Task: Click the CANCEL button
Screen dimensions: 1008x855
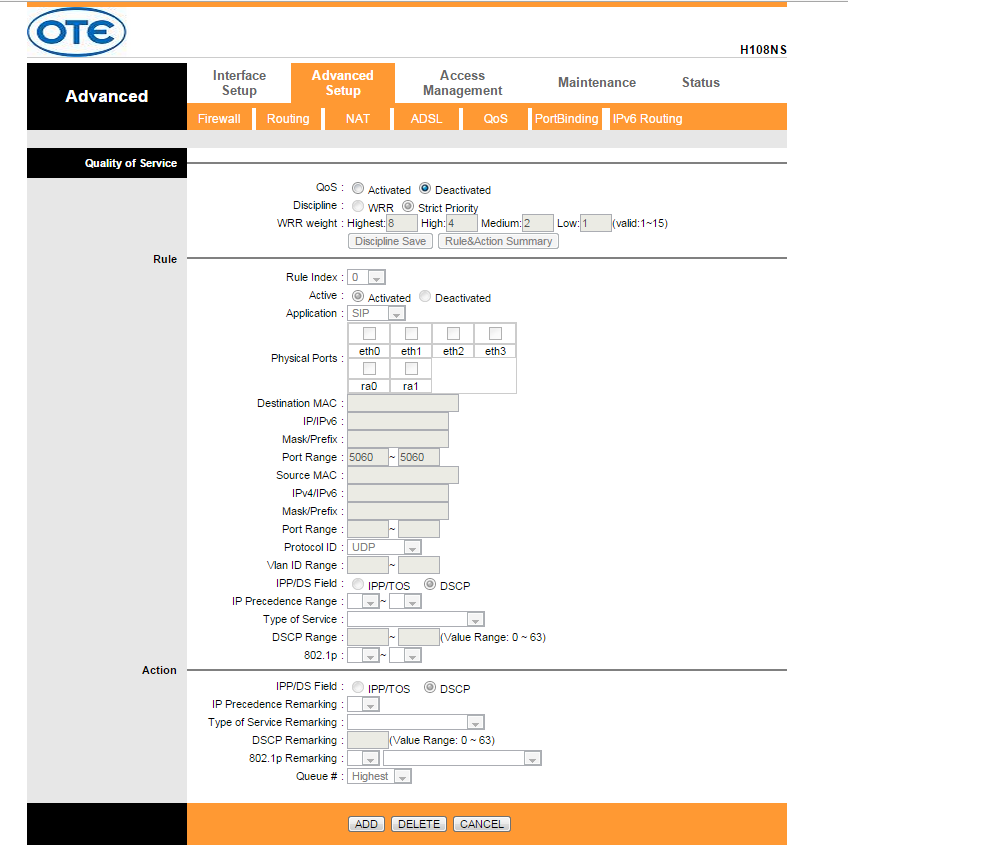Action: [482, 824]
